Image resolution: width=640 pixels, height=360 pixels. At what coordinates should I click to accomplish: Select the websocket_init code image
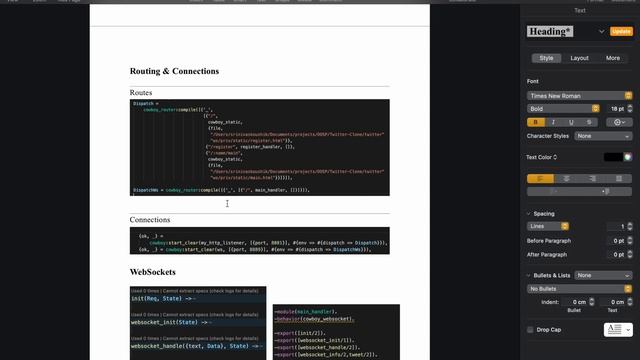click(198, 323)
